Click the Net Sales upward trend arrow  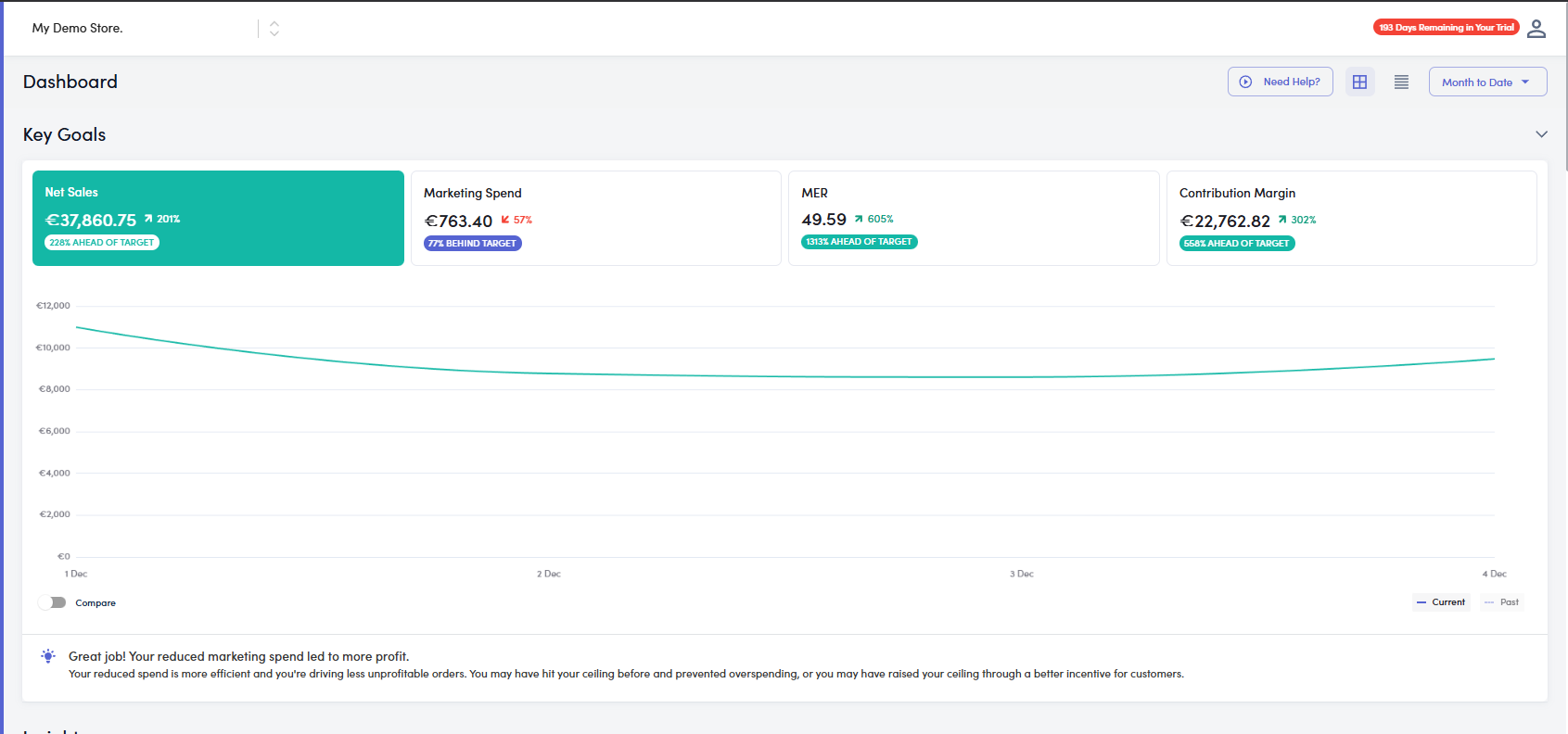[x=148, y=219]
